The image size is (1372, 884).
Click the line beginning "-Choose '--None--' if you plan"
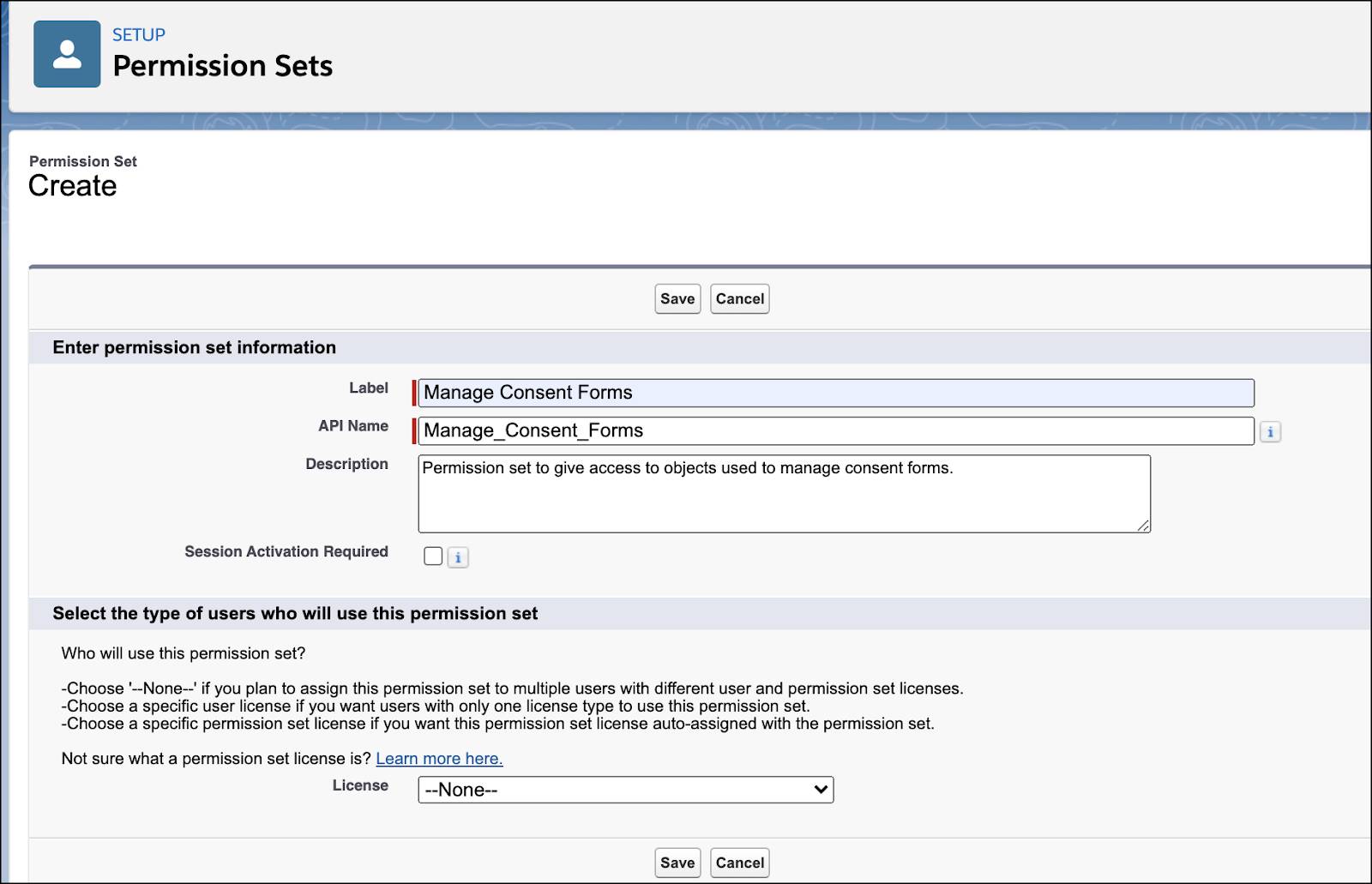tap(513, 689)
